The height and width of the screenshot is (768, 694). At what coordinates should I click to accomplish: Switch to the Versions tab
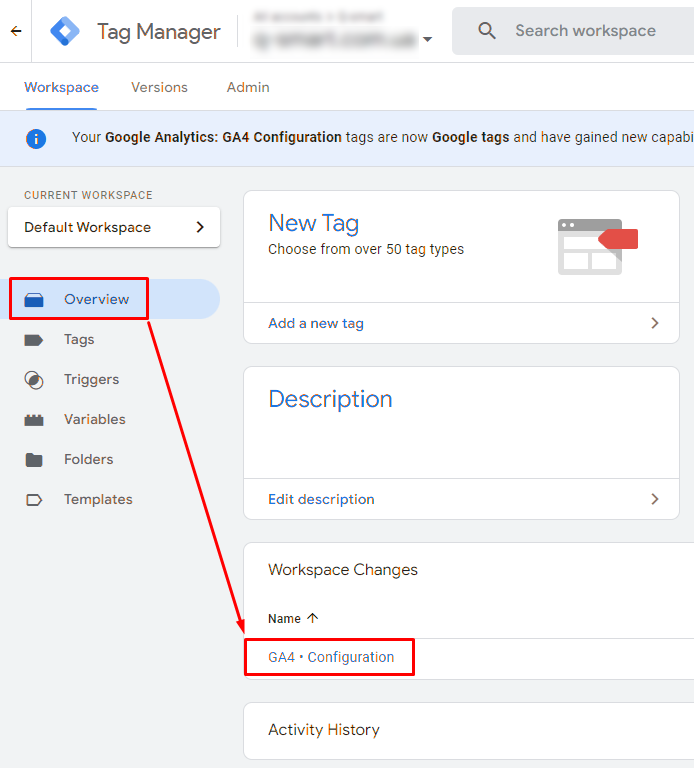point(159,87)
